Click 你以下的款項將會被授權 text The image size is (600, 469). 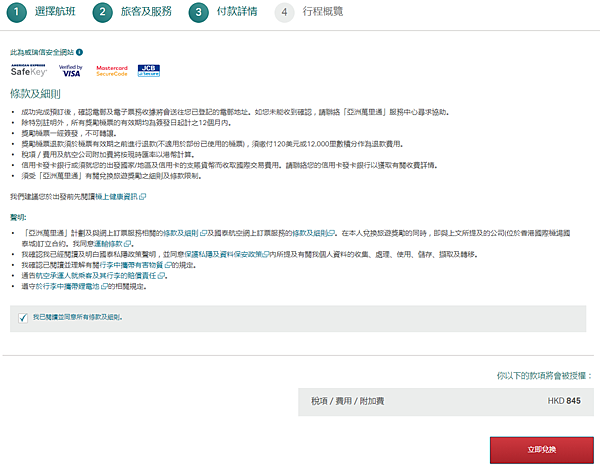545,376
